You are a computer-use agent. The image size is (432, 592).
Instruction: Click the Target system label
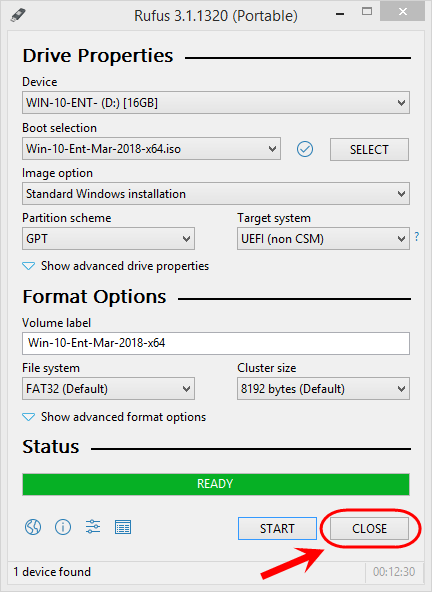point(274,218)
